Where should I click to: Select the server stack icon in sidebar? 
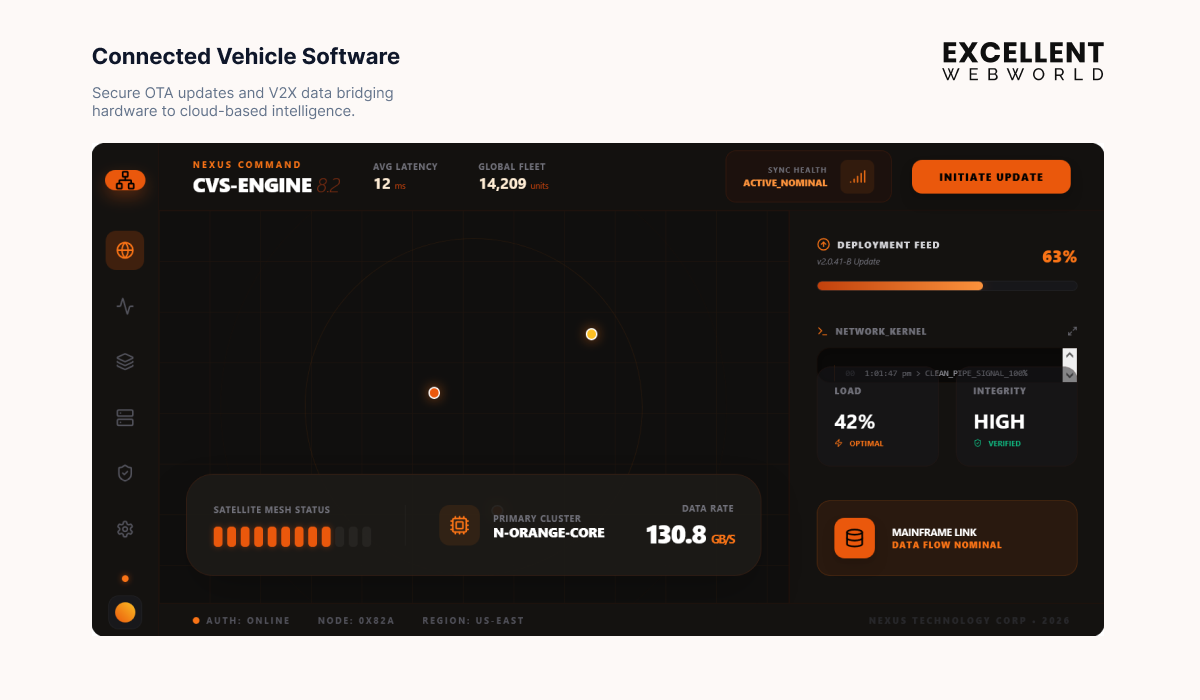tap(125, 418)
